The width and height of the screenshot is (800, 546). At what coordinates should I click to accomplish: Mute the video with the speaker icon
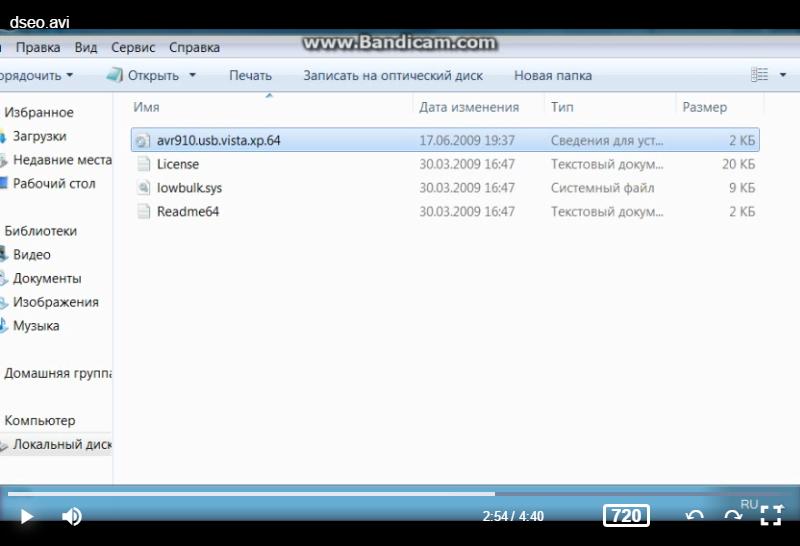(x=71, y=516)
